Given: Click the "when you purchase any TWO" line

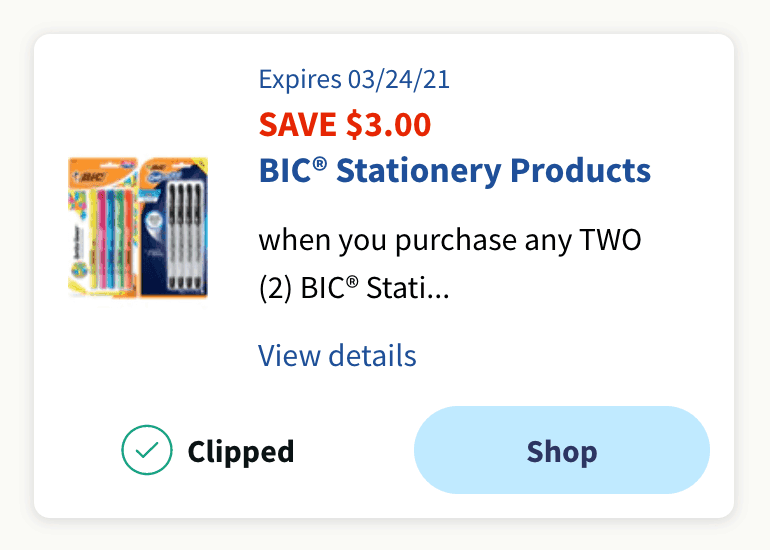Looking at the screenshot, I should (x=449, y=241).
